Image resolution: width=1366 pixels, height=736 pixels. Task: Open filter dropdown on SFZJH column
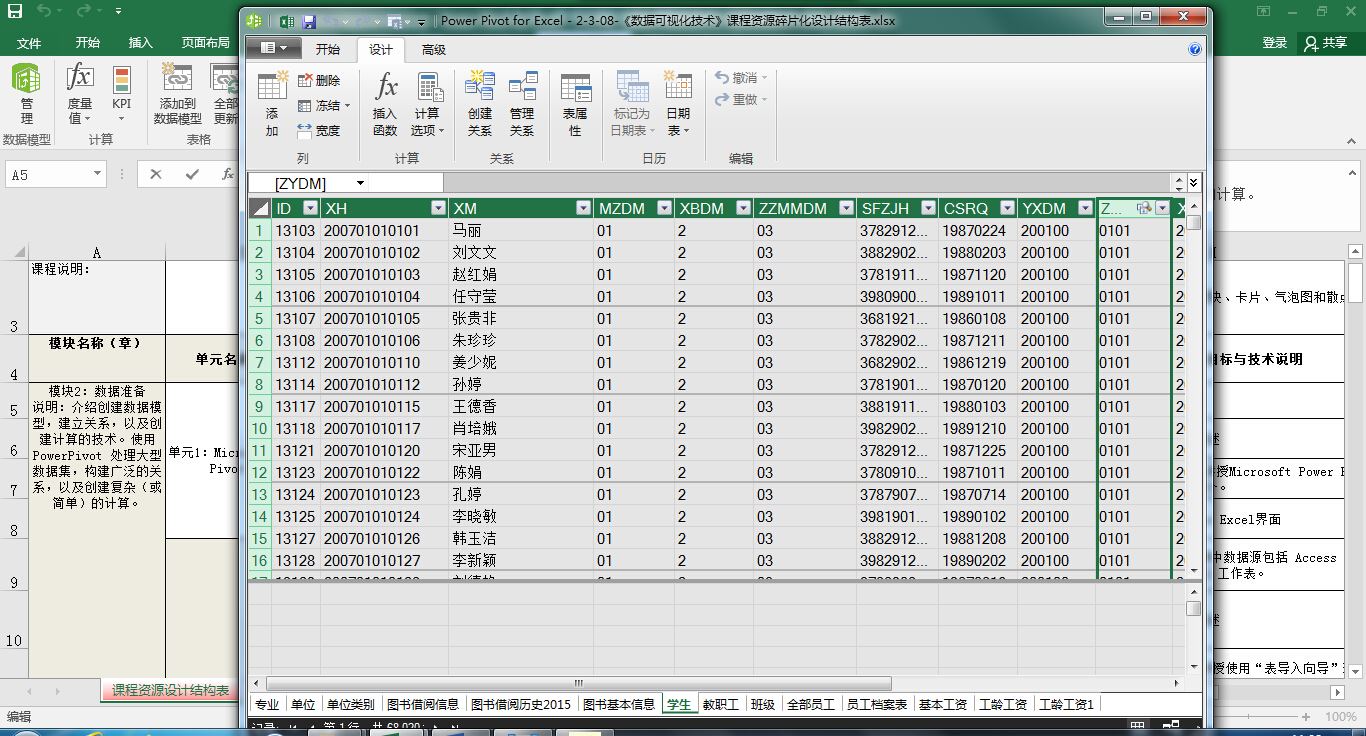928,208
